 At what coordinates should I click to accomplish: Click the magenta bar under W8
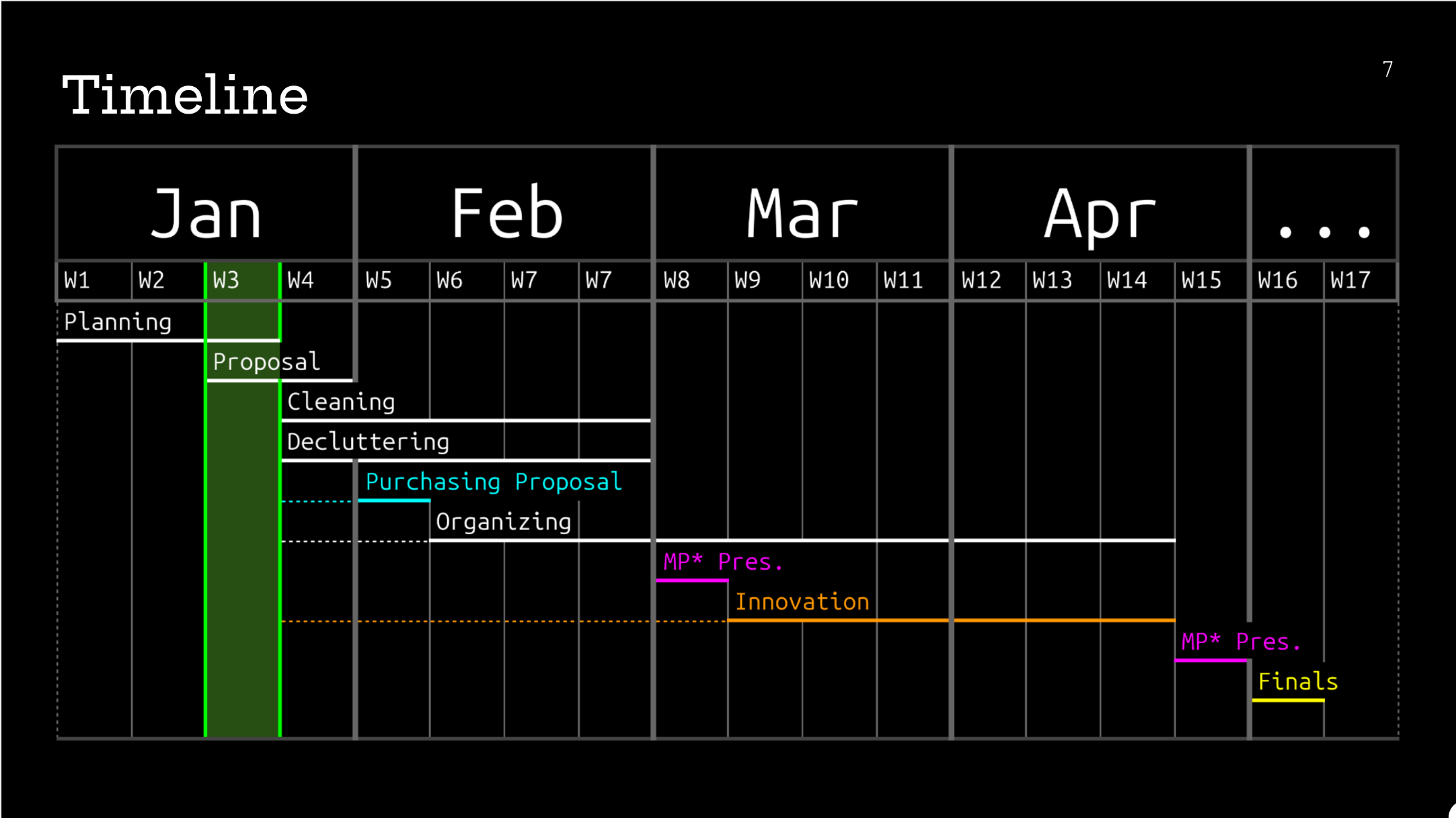[693, 581]
